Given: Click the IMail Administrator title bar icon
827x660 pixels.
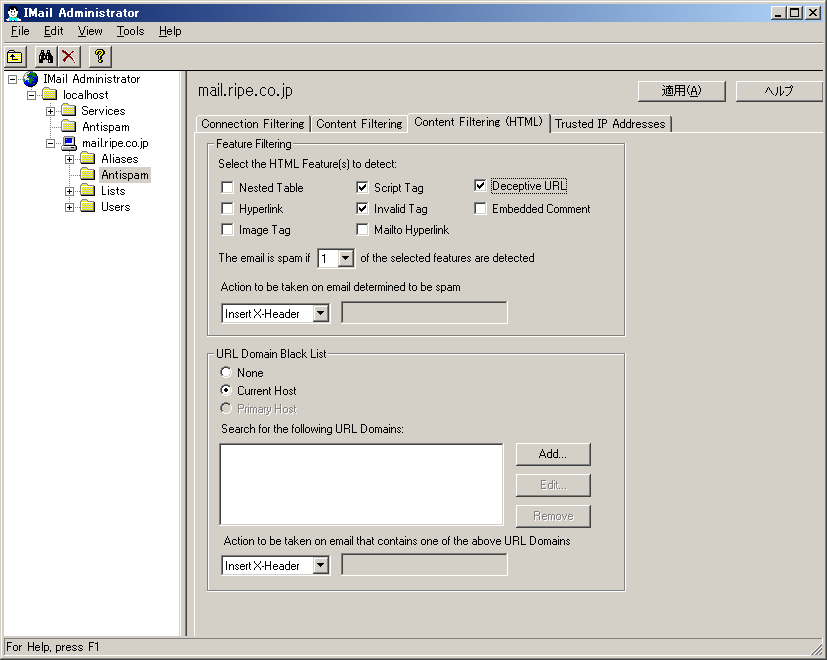Looking at the screenshot, I should tap(13, 13).
